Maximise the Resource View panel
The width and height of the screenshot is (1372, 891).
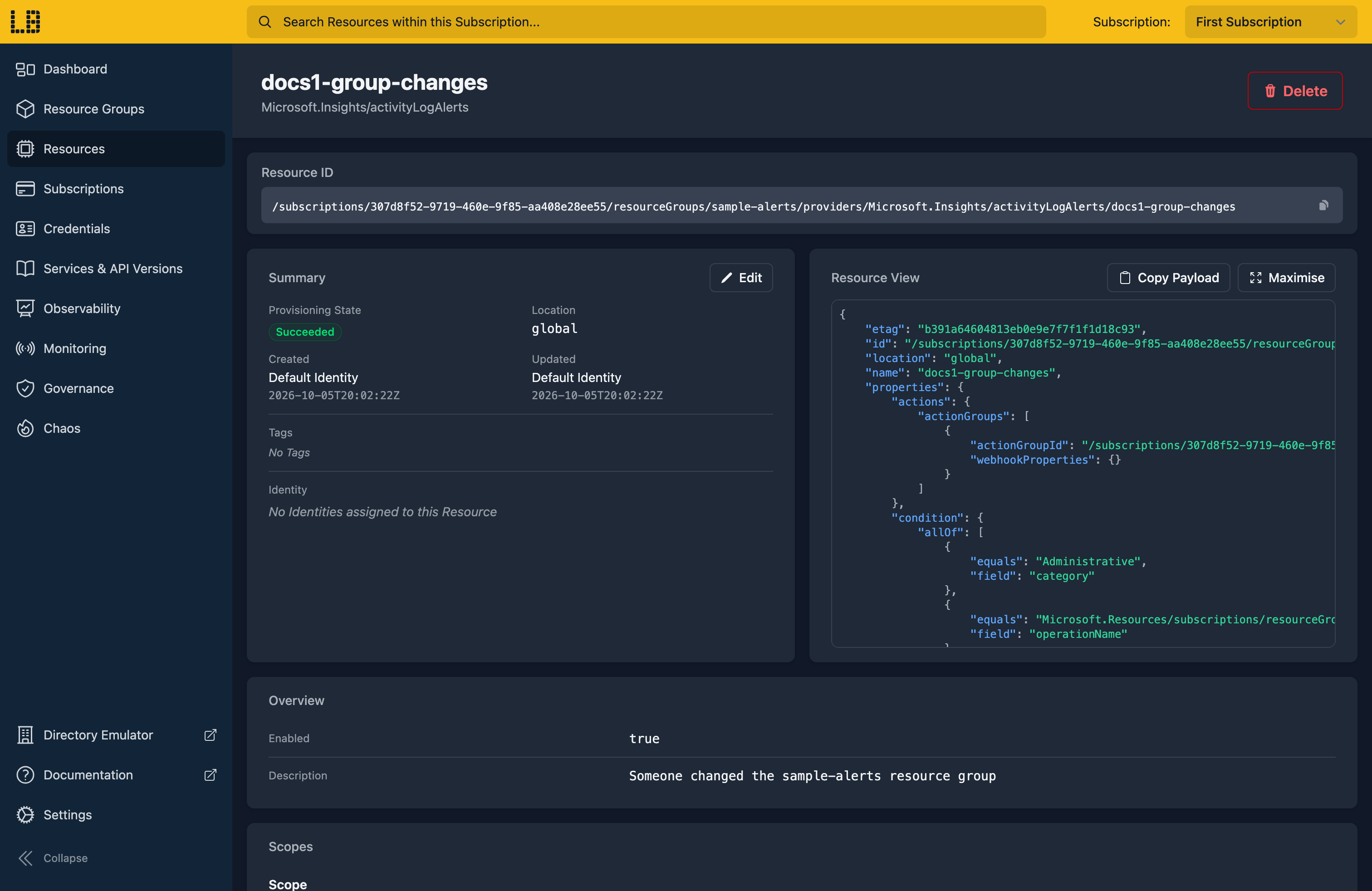pos(1286,278)
